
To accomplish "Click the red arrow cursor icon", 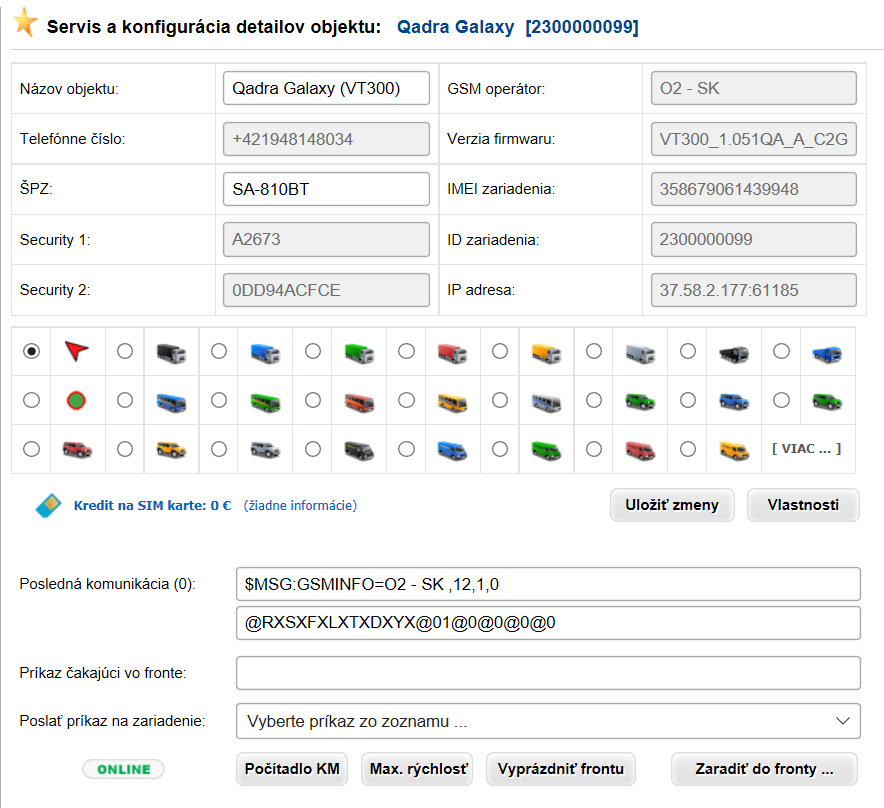I will pos(77,351).
